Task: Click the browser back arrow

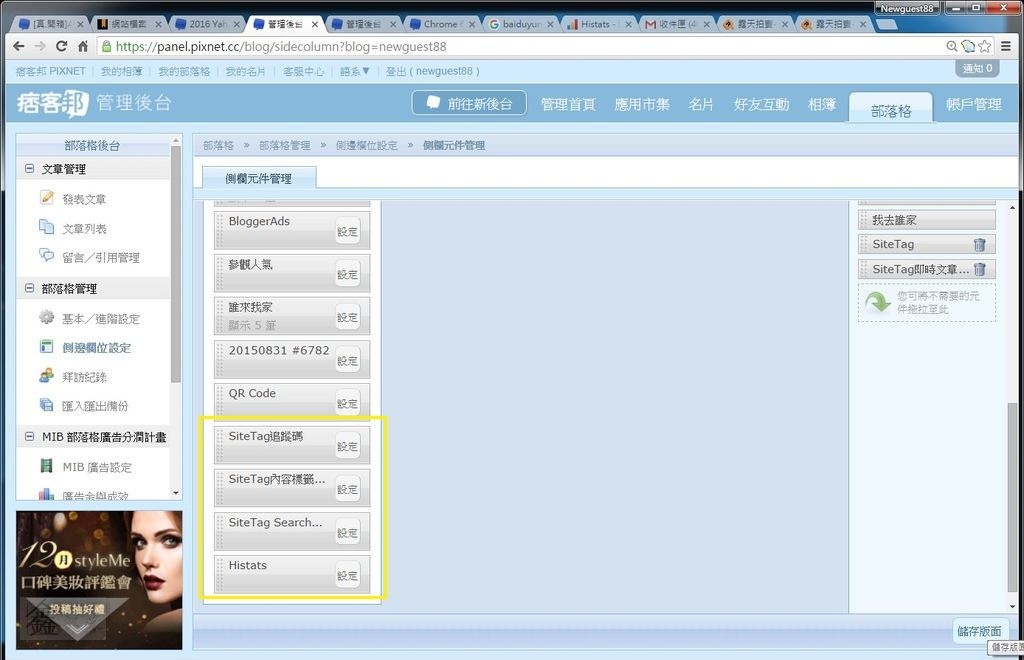Action: tap(18, 46)
